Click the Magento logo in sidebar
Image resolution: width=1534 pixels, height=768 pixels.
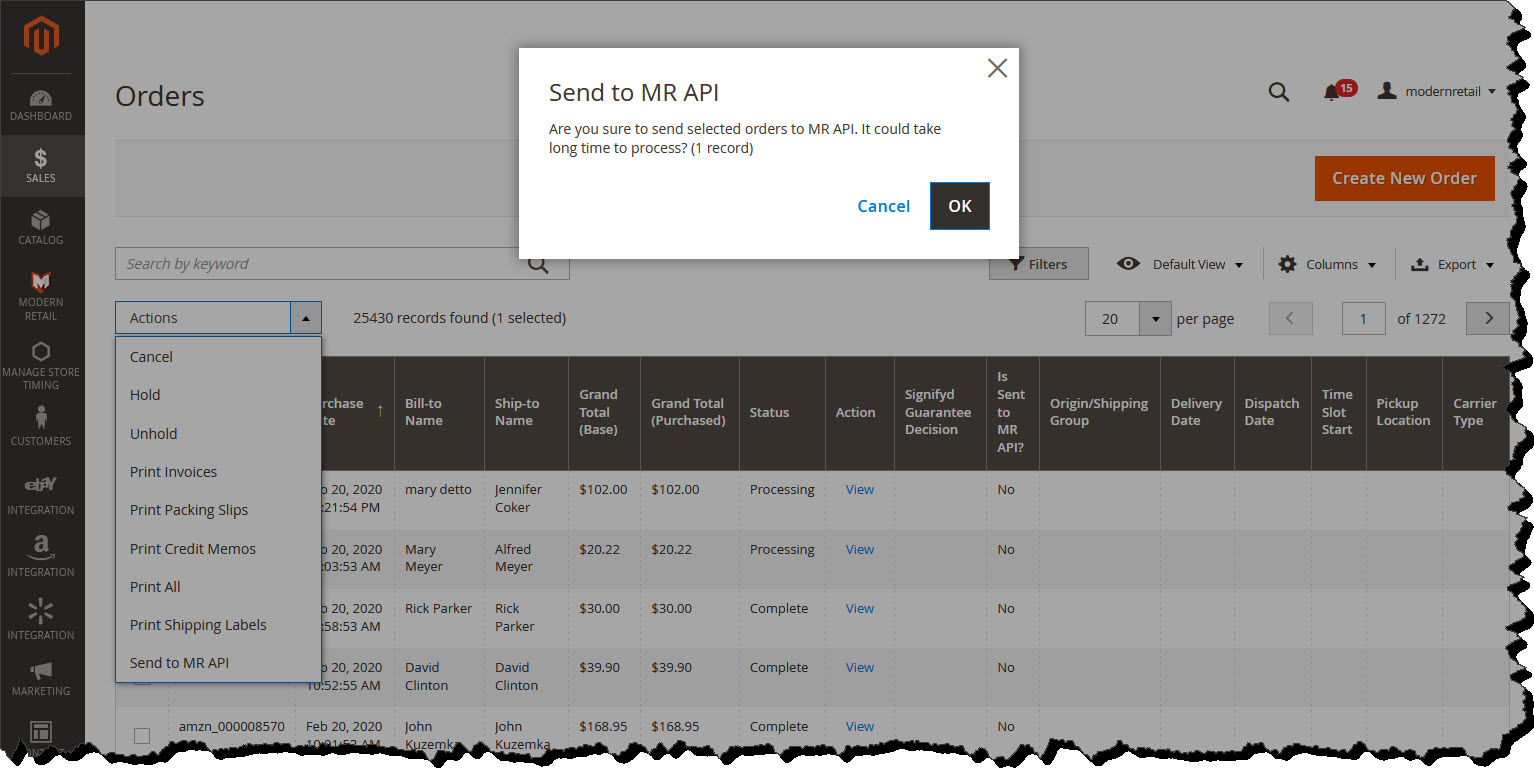42,36
